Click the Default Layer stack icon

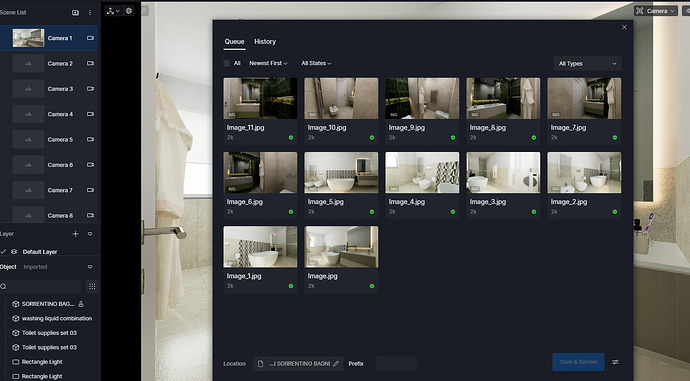(x=14, y=252)
